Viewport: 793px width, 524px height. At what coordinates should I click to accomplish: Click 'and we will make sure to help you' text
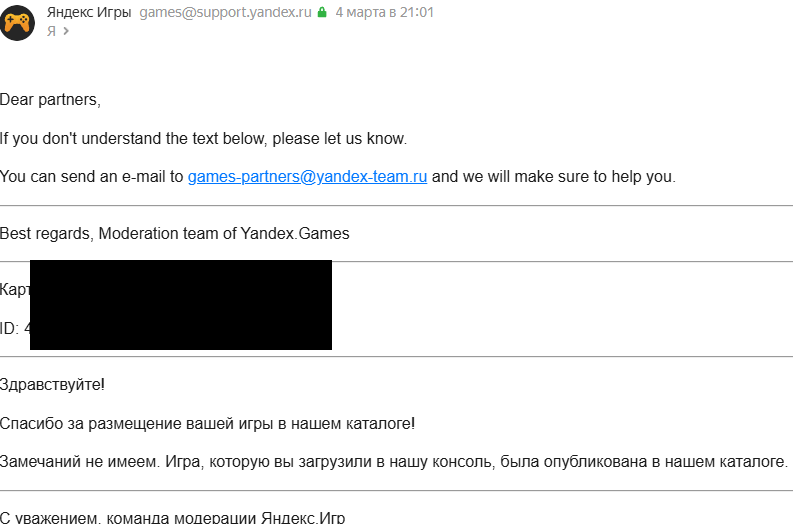(x=553, y=177)
